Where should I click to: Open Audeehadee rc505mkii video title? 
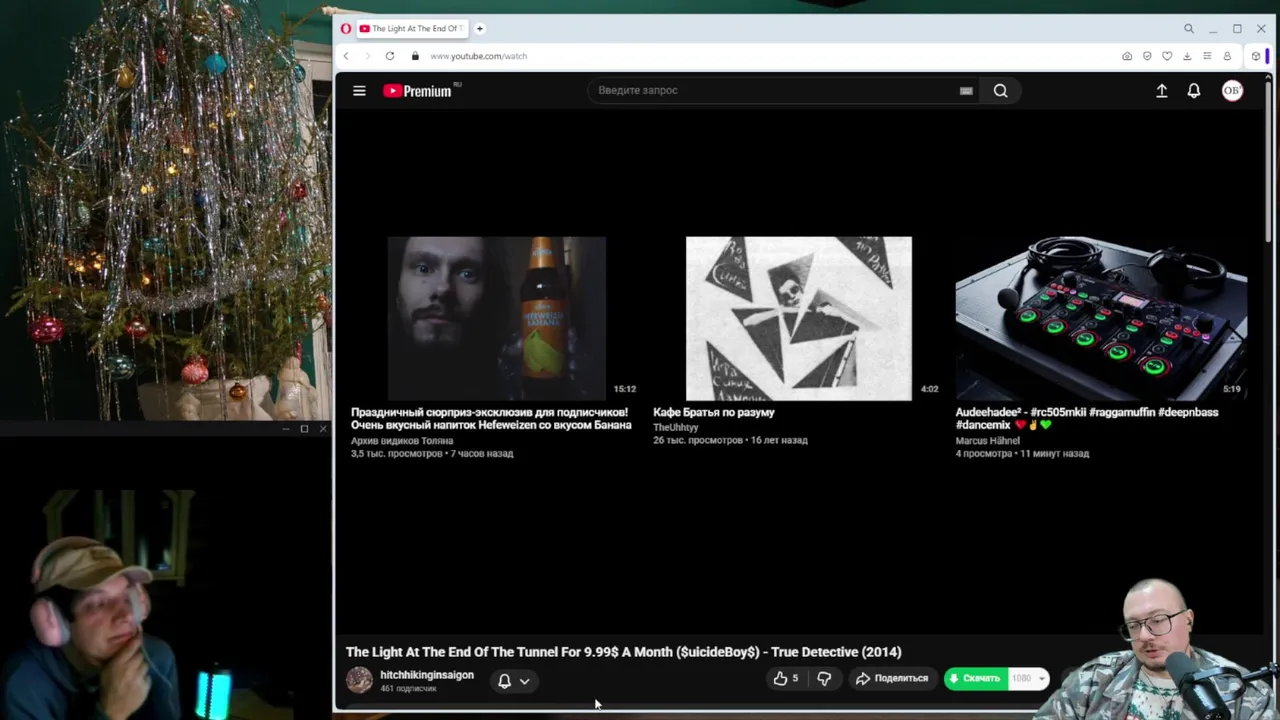(x=1087, y=419)
